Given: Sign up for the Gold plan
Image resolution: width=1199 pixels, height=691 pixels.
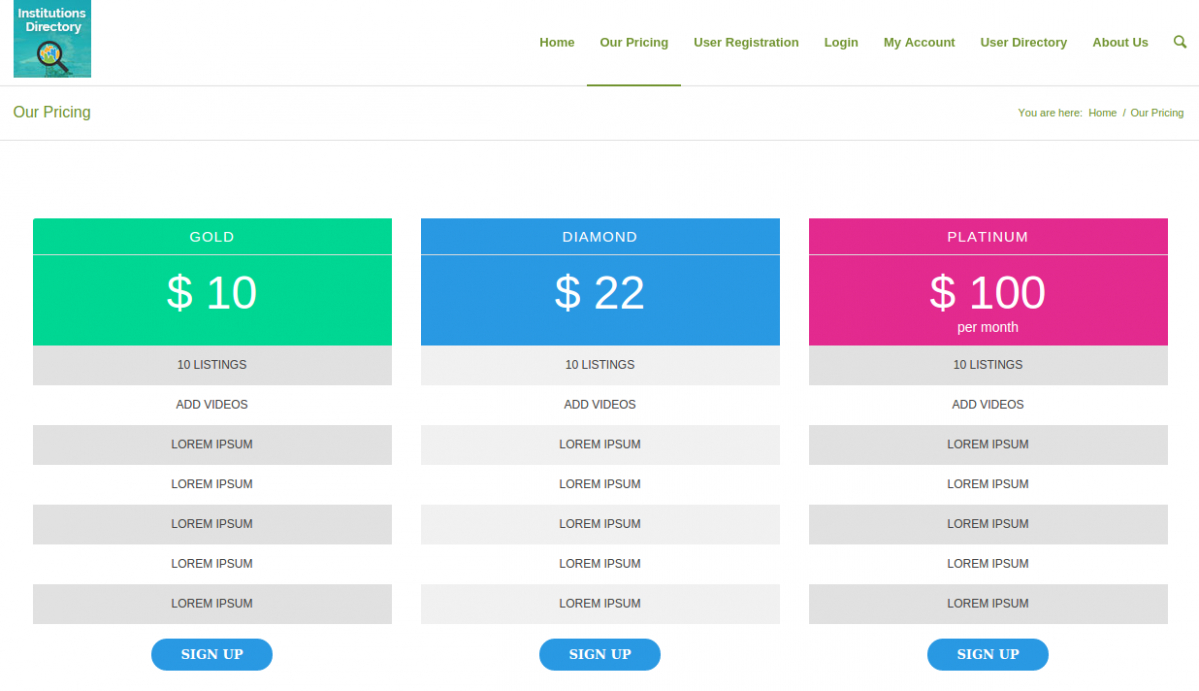Looking at the screenshot, I should coord(212,654).
